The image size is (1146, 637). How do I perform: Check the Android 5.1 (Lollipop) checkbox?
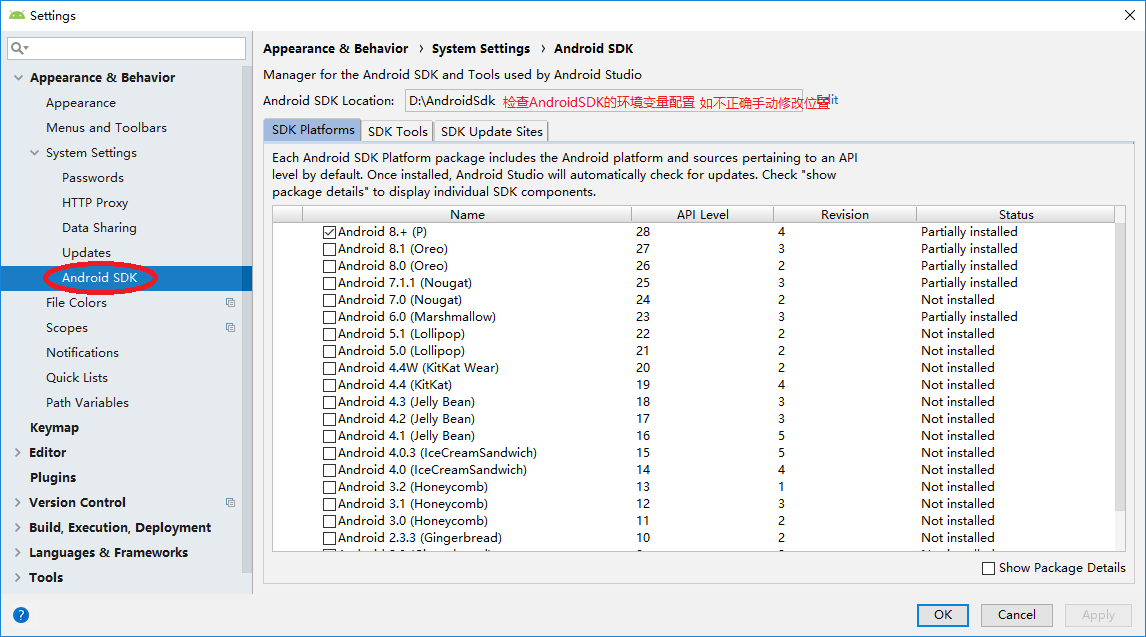330,335
